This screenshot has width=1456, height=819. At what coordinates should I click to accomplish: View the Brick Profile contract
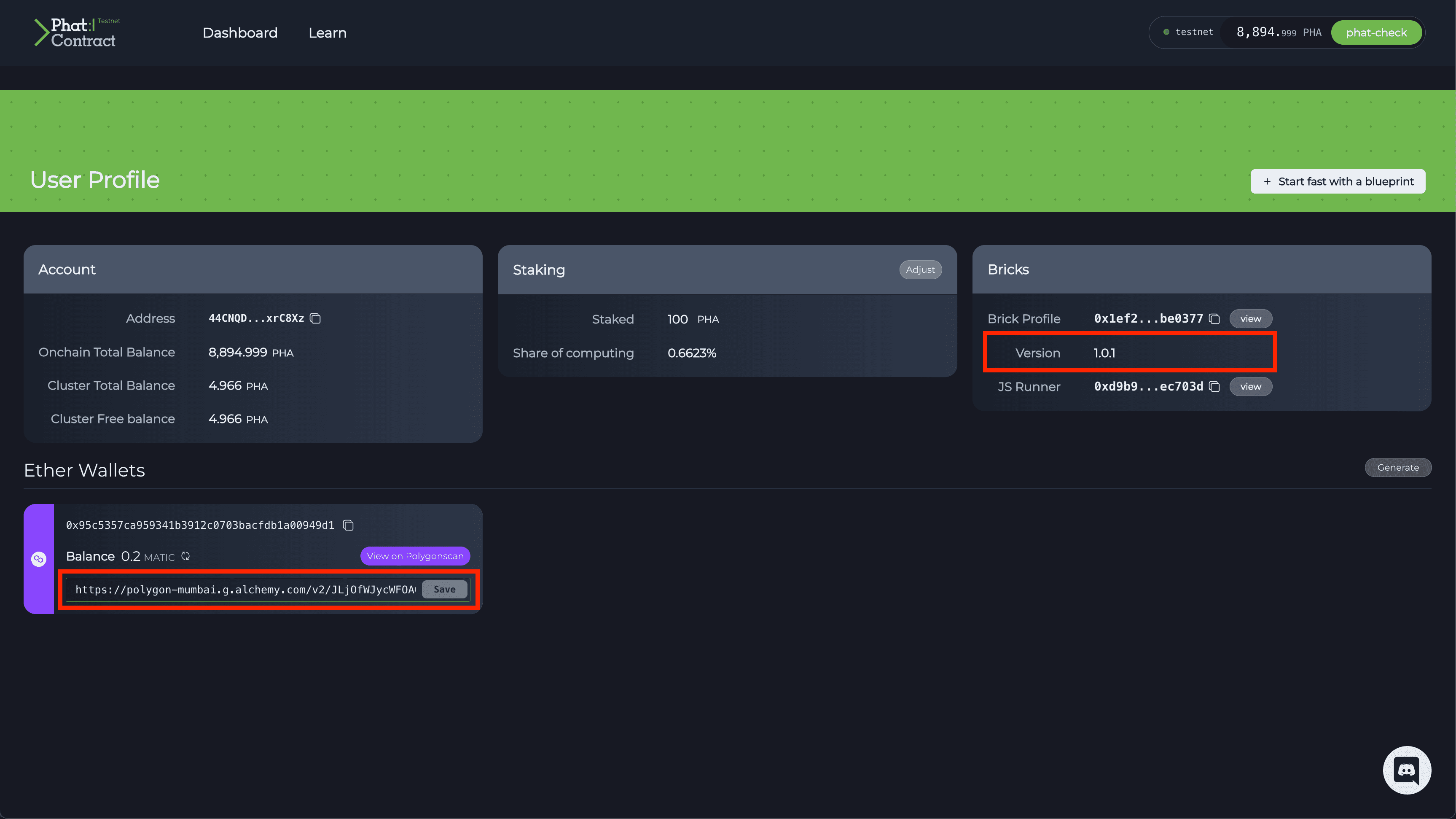pos(1250,318)
